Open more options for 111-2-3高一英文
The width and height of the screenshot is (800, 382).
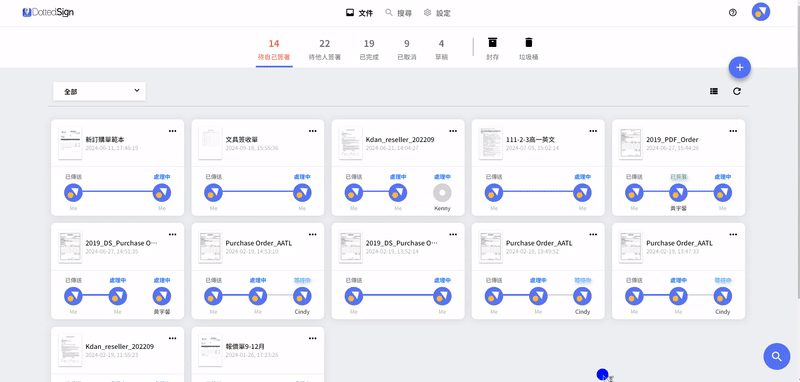click(x=593, y=131)
